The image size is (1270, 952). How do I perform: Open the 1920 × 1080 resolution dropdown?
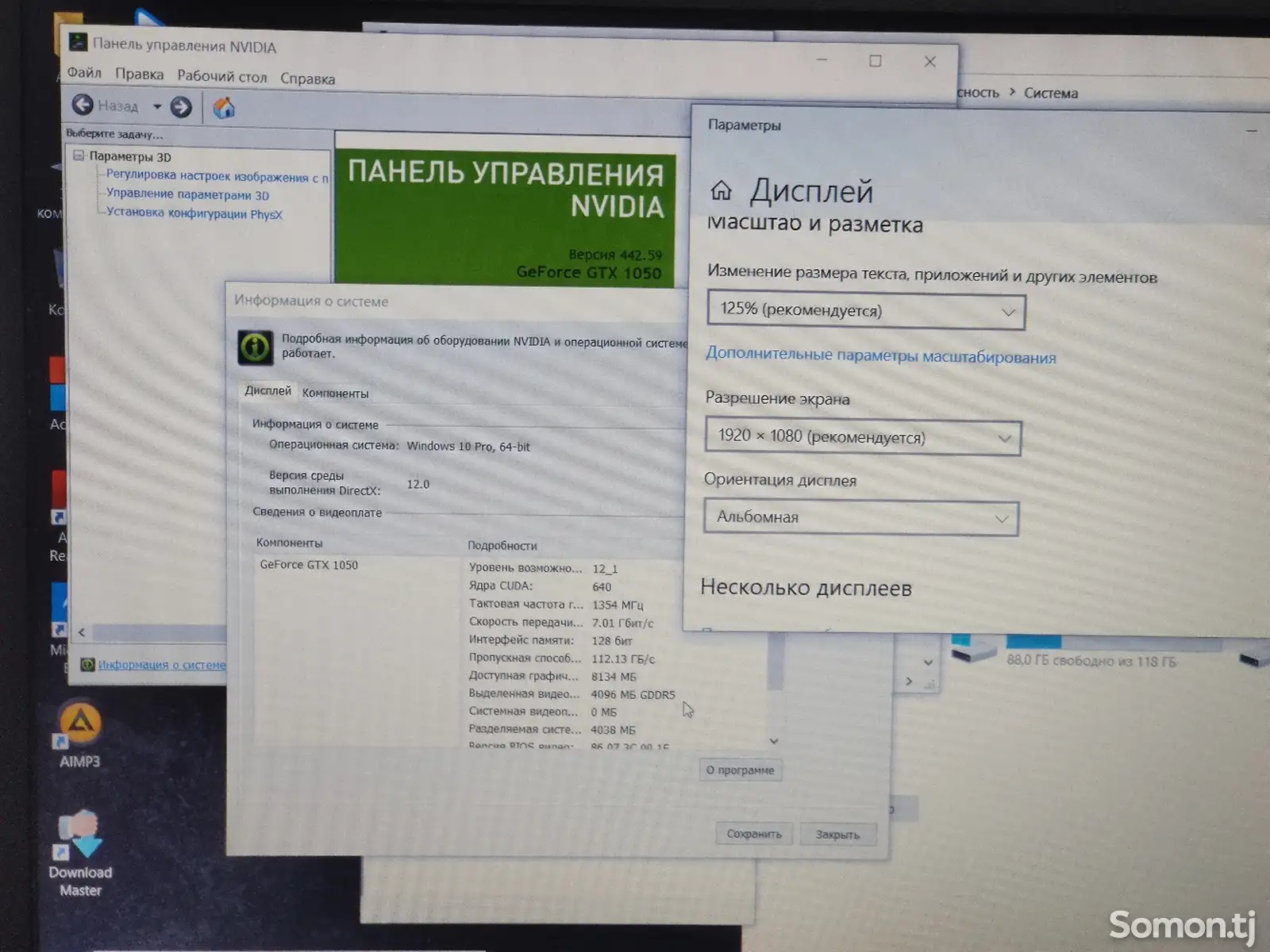(x=863, y=437)
